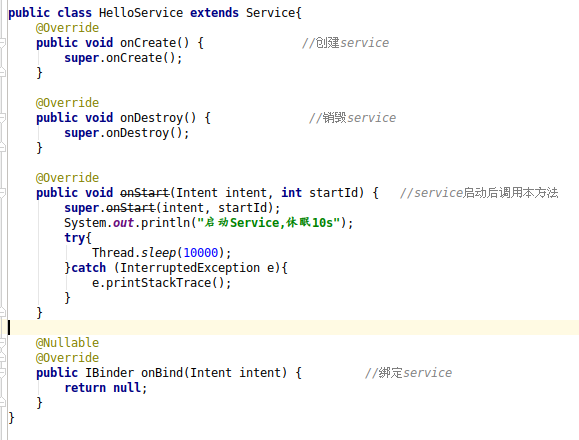The height and width of the screenshot is (440, 579).
Task: Click the @Override annotation above onCreate
Action: [x=67, y=28]
